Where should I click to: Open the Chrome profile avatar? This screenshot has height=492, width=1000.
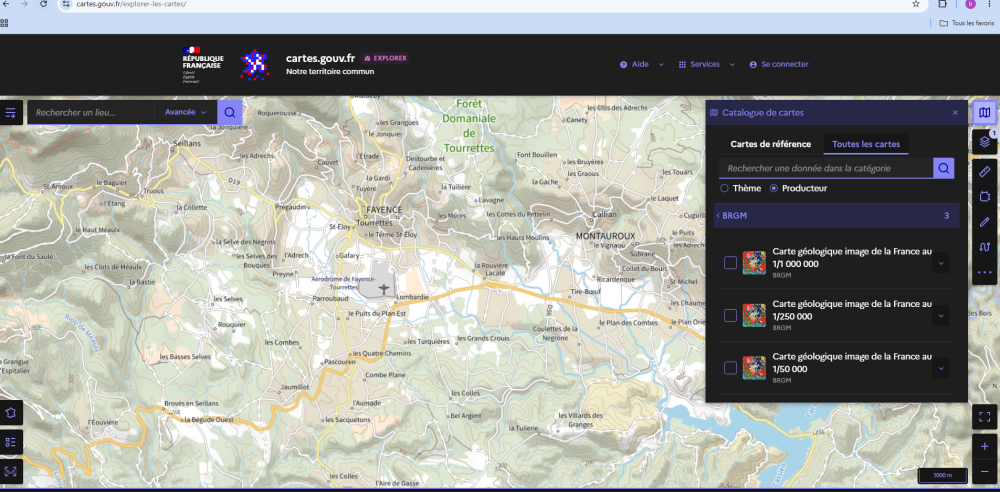(x=971, y=4)
